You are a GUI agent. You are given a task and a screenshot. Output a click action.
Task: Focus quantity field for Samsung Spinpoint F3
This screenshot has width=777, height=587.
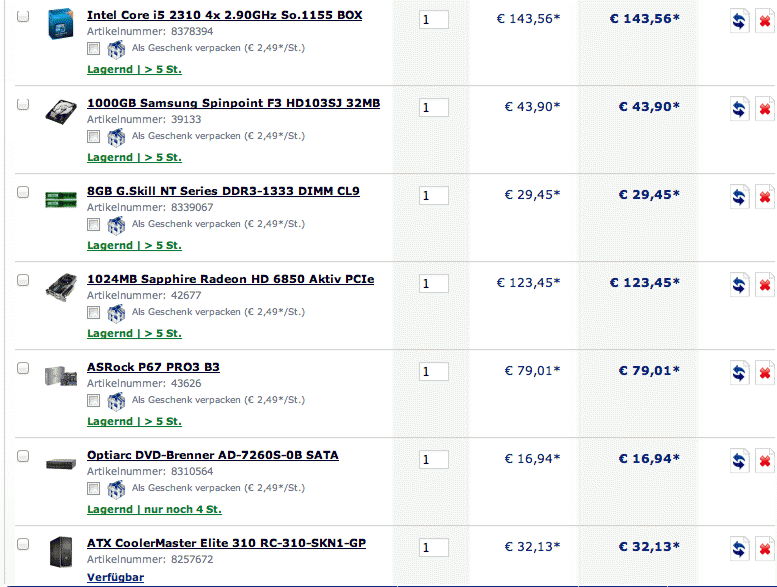pyautogui.click(x=434, y=107)
